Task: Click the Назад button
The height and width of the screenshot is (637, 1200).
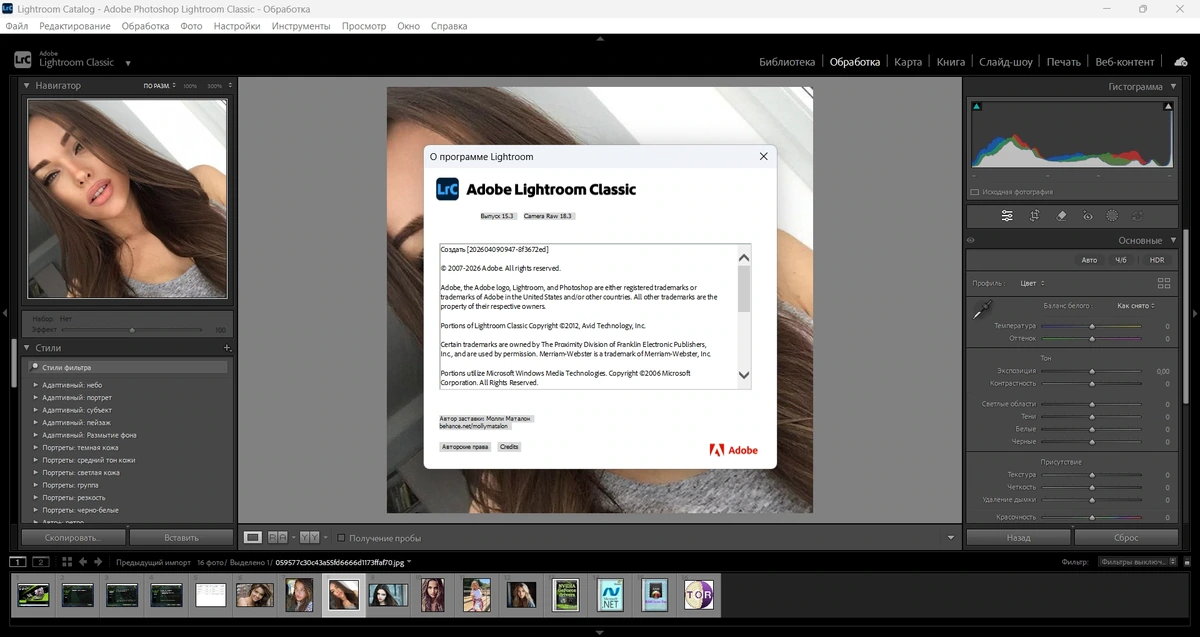Action: [x=1018, y=537]
